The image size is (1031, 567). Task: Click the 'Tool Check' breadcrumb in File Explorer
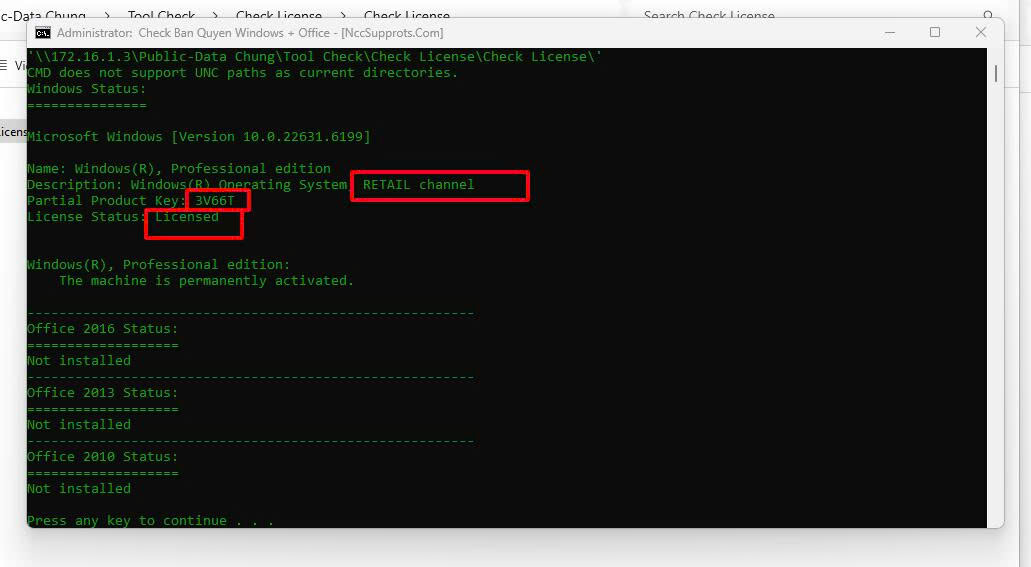[161, 14]
